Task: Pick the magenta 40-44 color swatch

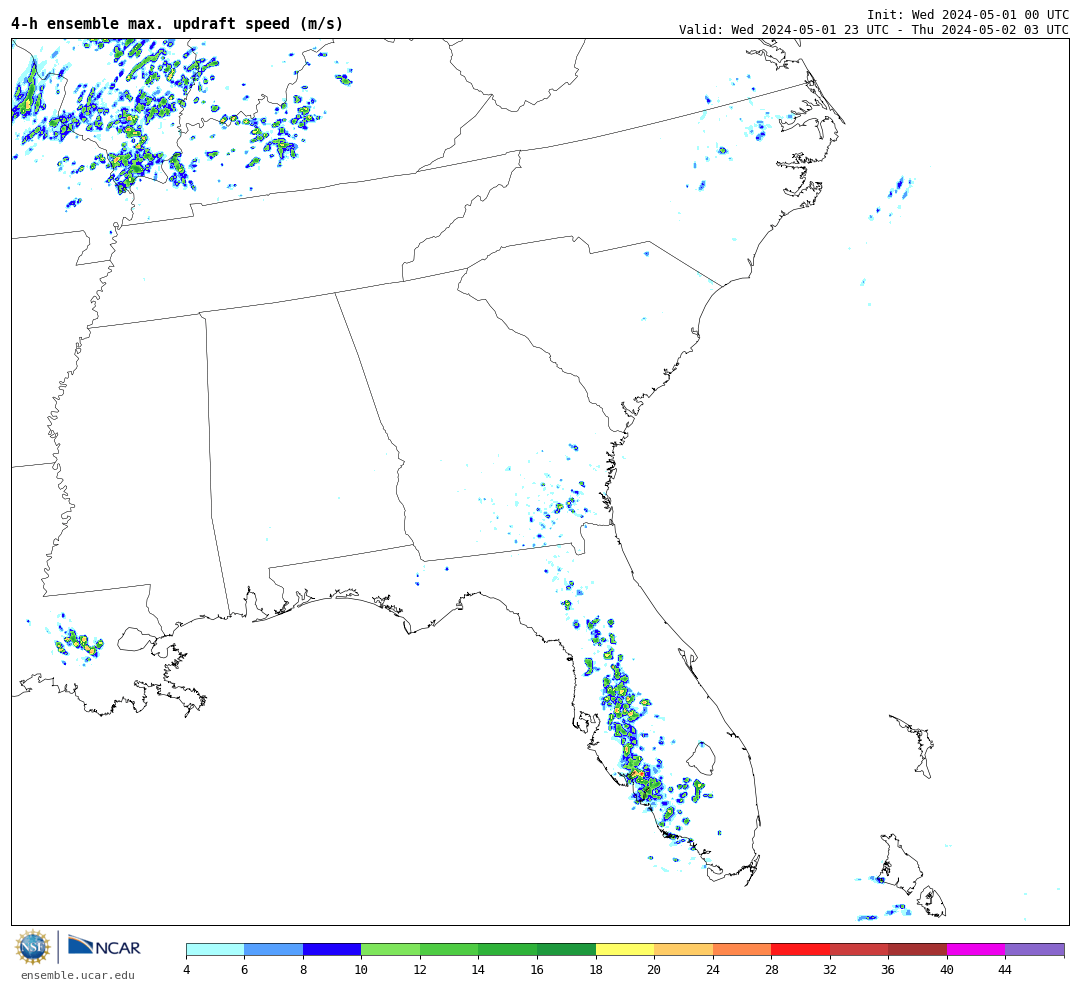Action: click(976, 949)
